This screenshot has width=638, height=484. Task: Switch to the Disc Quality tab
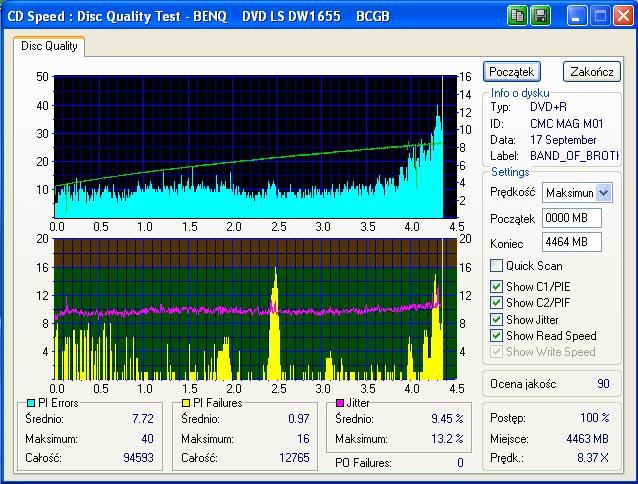(49, 46)
